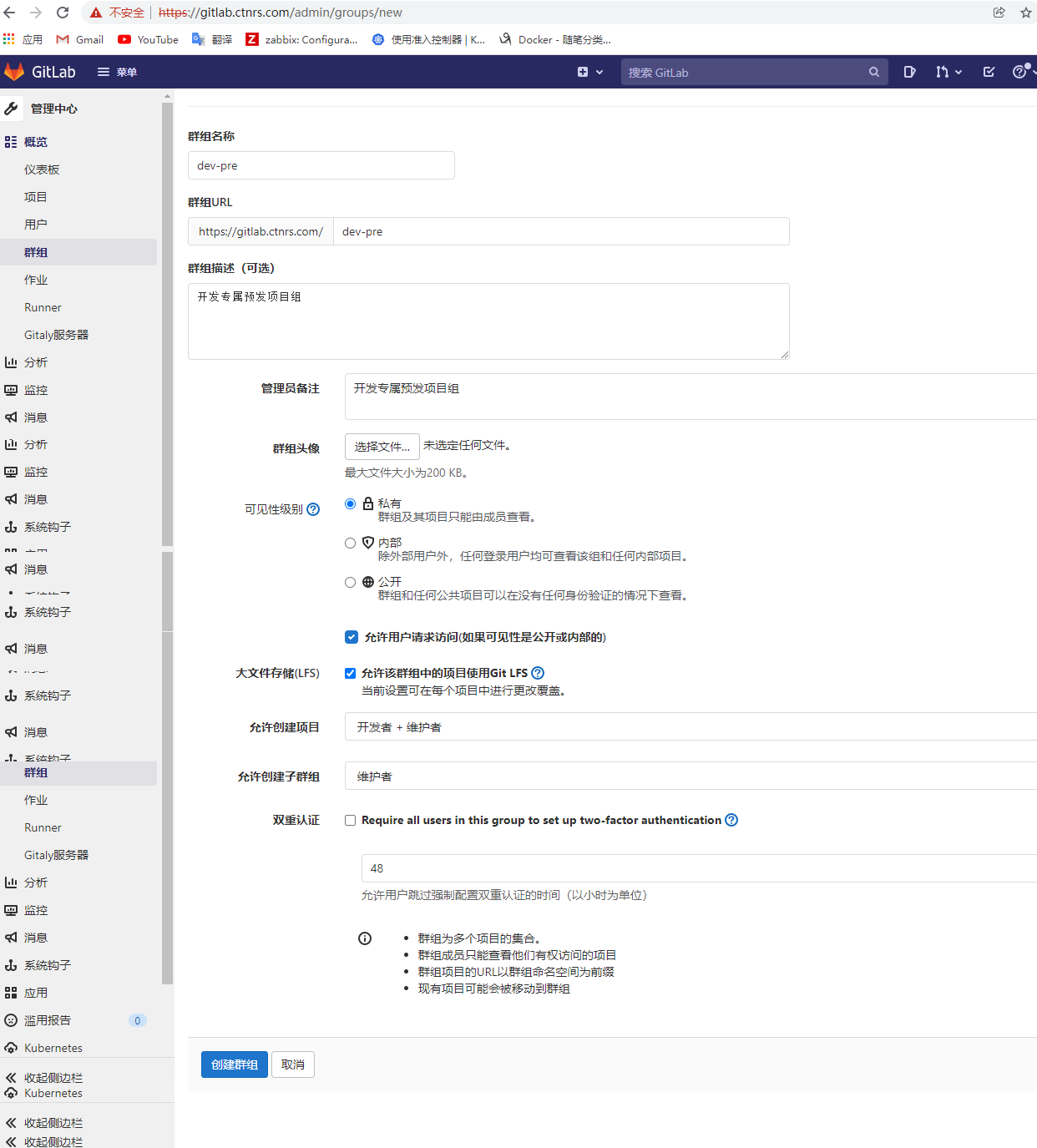Select the 私有 visibility radio button
This screenshot has width=1037, height=1148.
[351, 503]
